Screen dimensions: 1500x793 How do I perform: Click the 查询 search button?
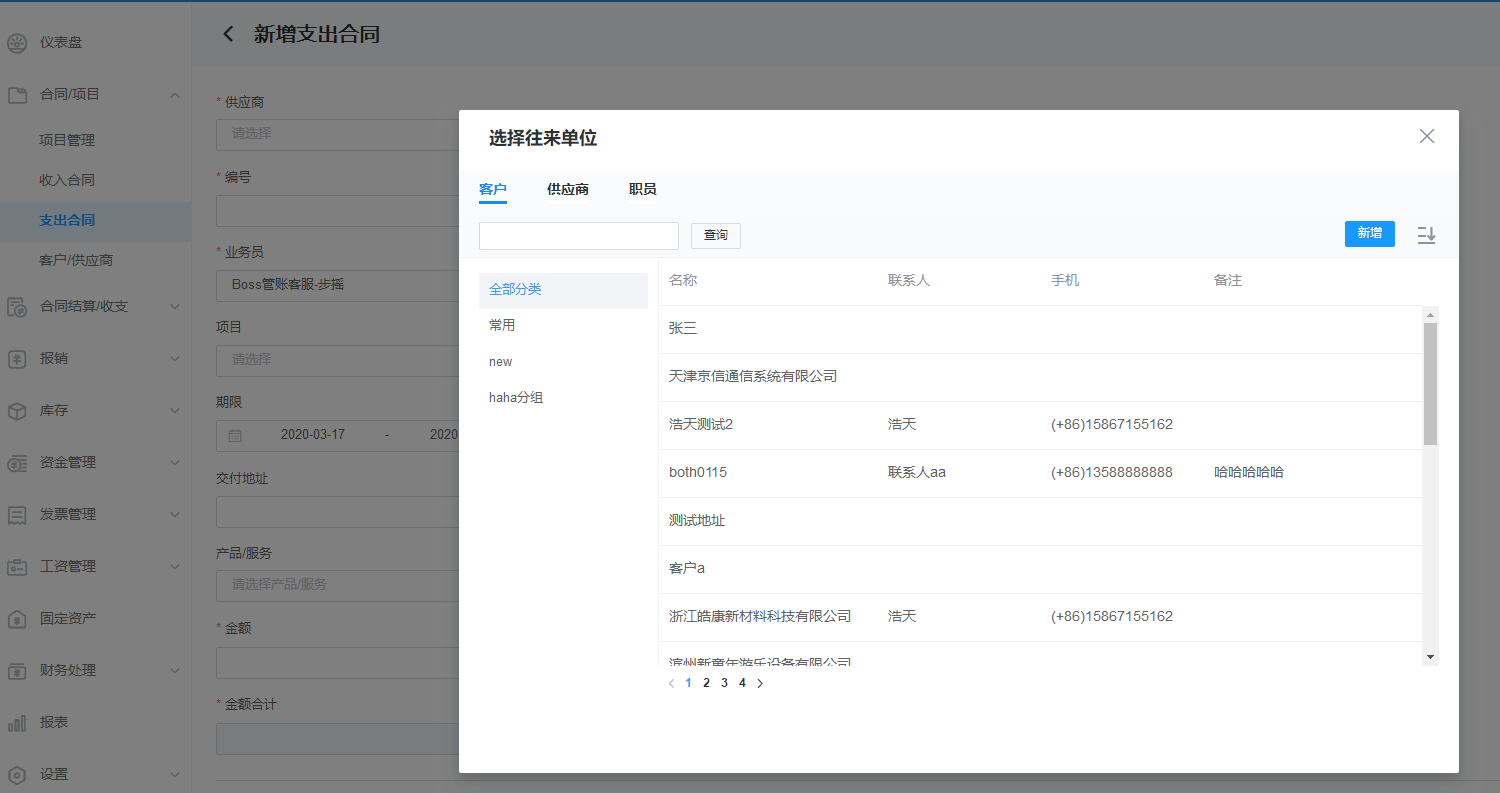click(716, 236)
